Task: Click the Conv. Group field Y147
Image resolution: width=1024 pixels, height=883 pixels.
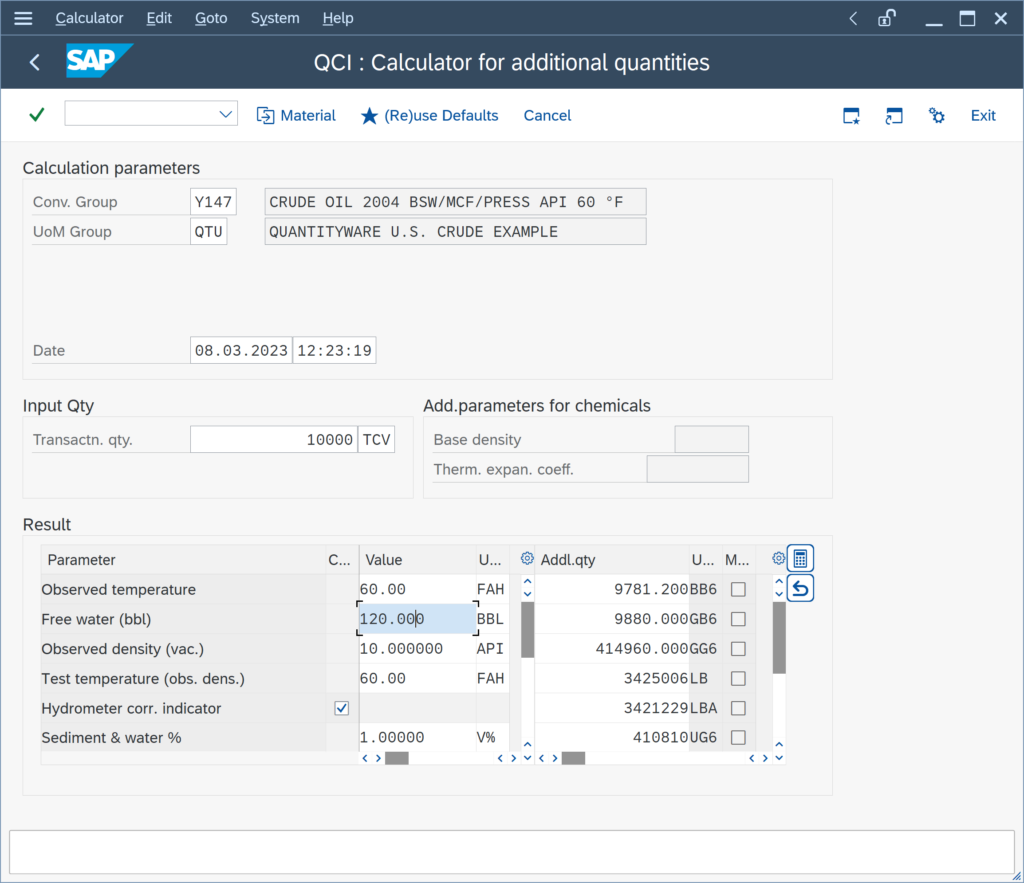Action: pos(213,202)
